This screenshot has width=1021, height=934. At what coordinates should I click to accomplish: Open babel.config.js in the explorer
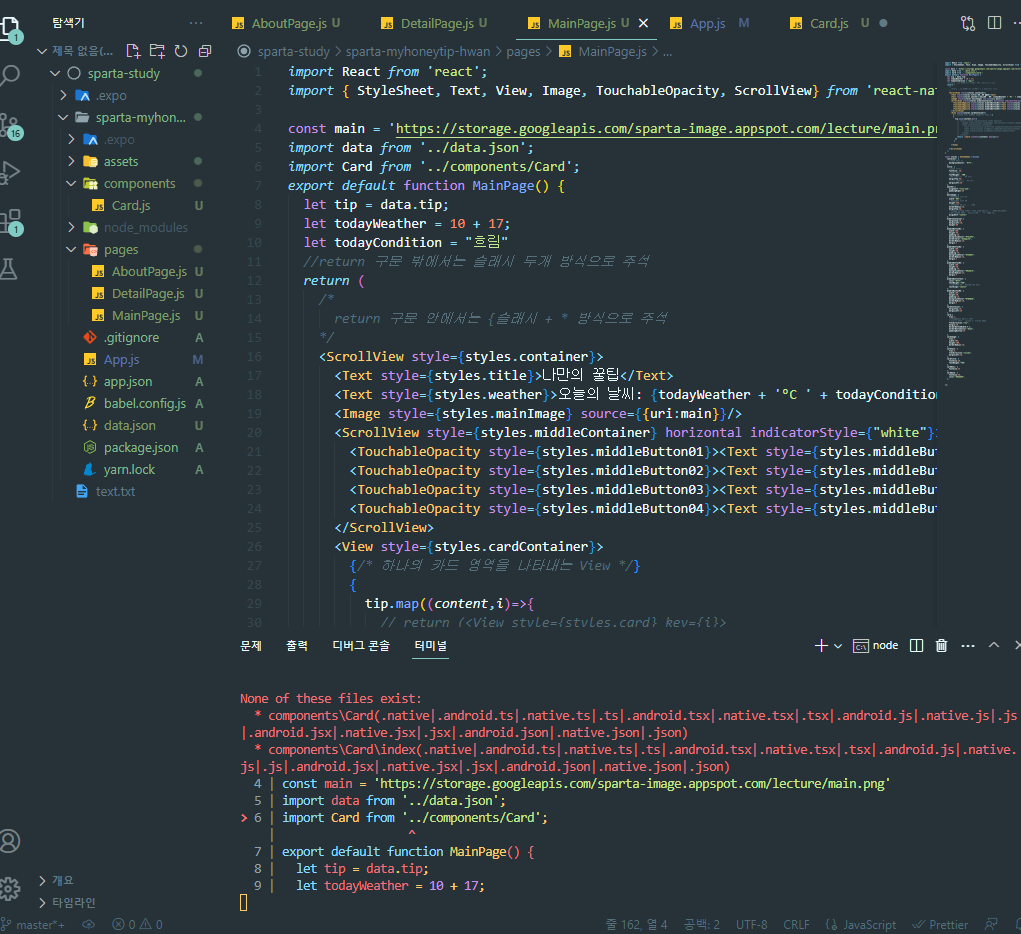tap(145, 404)
